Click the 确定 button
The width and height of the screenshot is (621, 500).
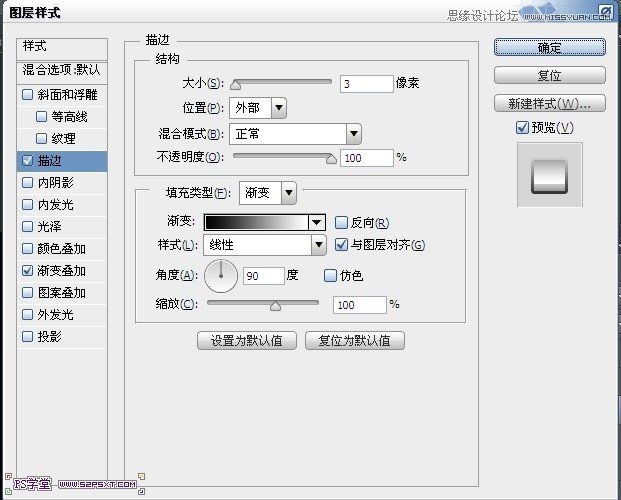(549, 48)
